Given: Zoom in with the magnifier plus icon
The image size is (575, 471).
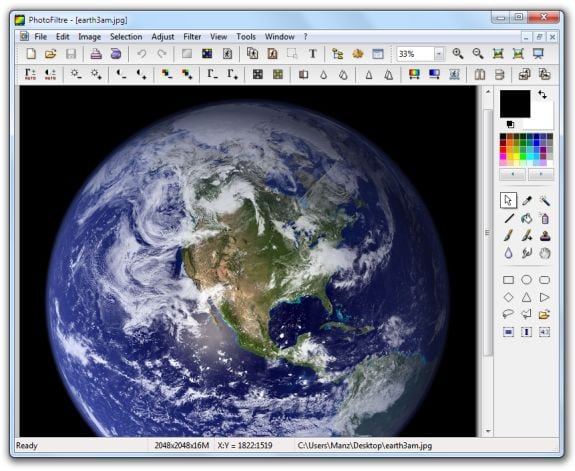Looking at the screenshot, I should click(x=458, y=54).
